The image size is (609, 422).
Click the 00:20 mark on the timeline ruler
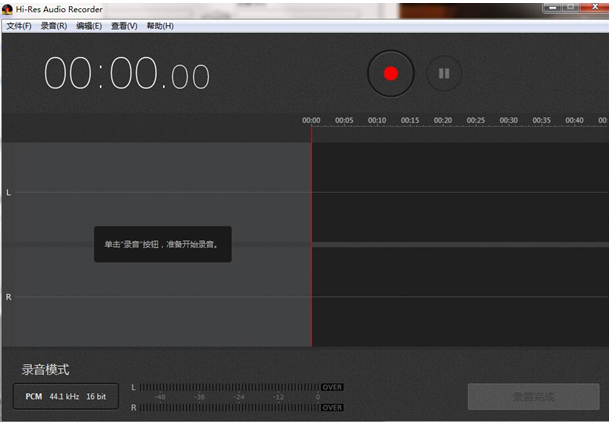coord(443,120)
